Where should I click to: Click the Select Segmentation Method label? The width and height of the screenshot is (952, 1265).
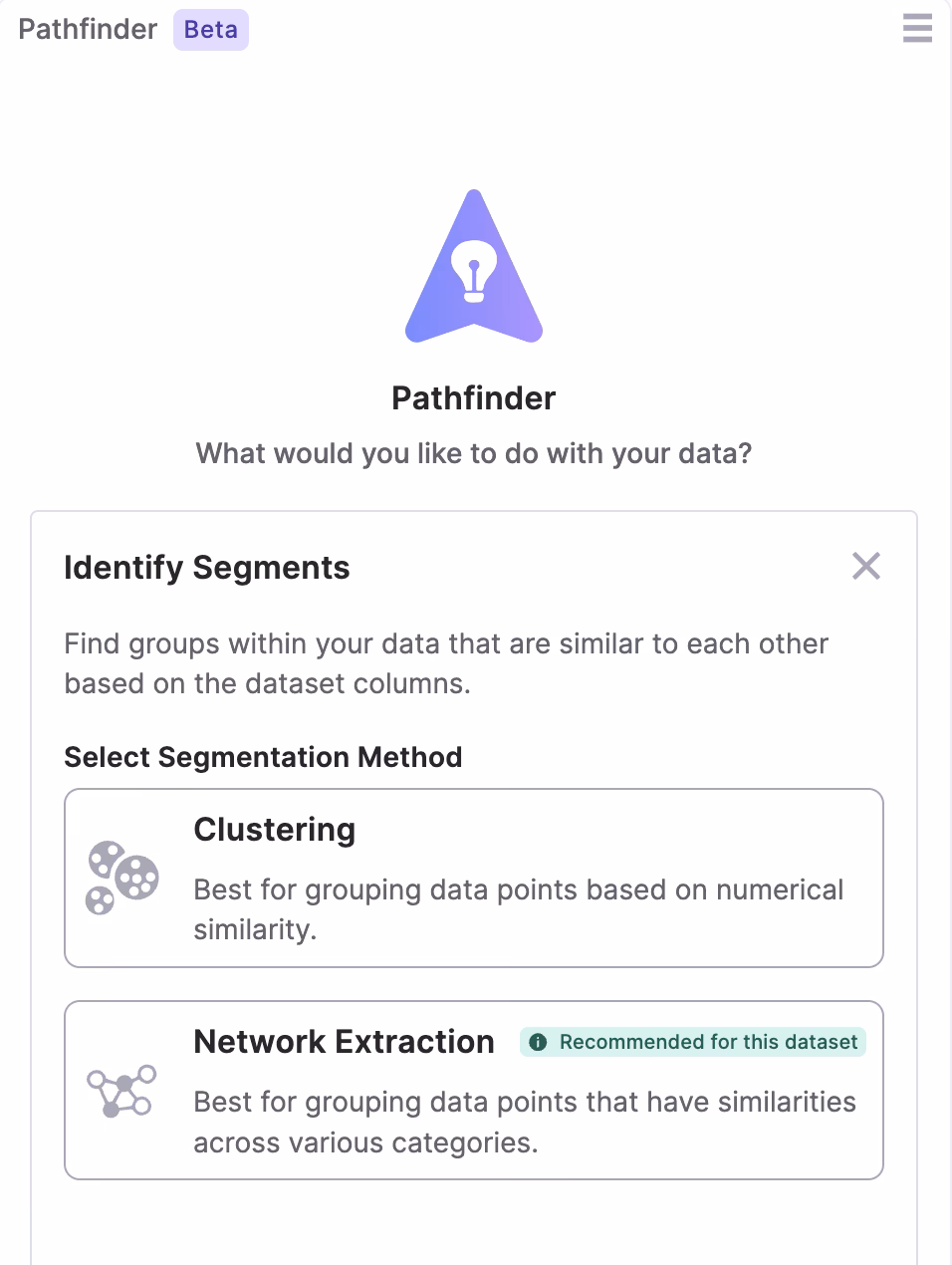[x=263, y=757]
